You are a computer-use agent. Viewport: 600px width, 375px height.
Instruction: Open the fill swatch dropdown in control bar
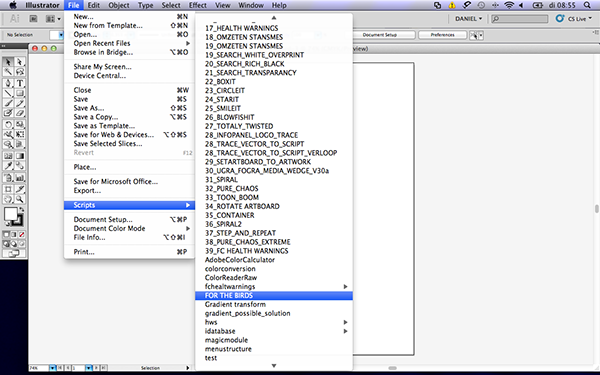(61, 35)
